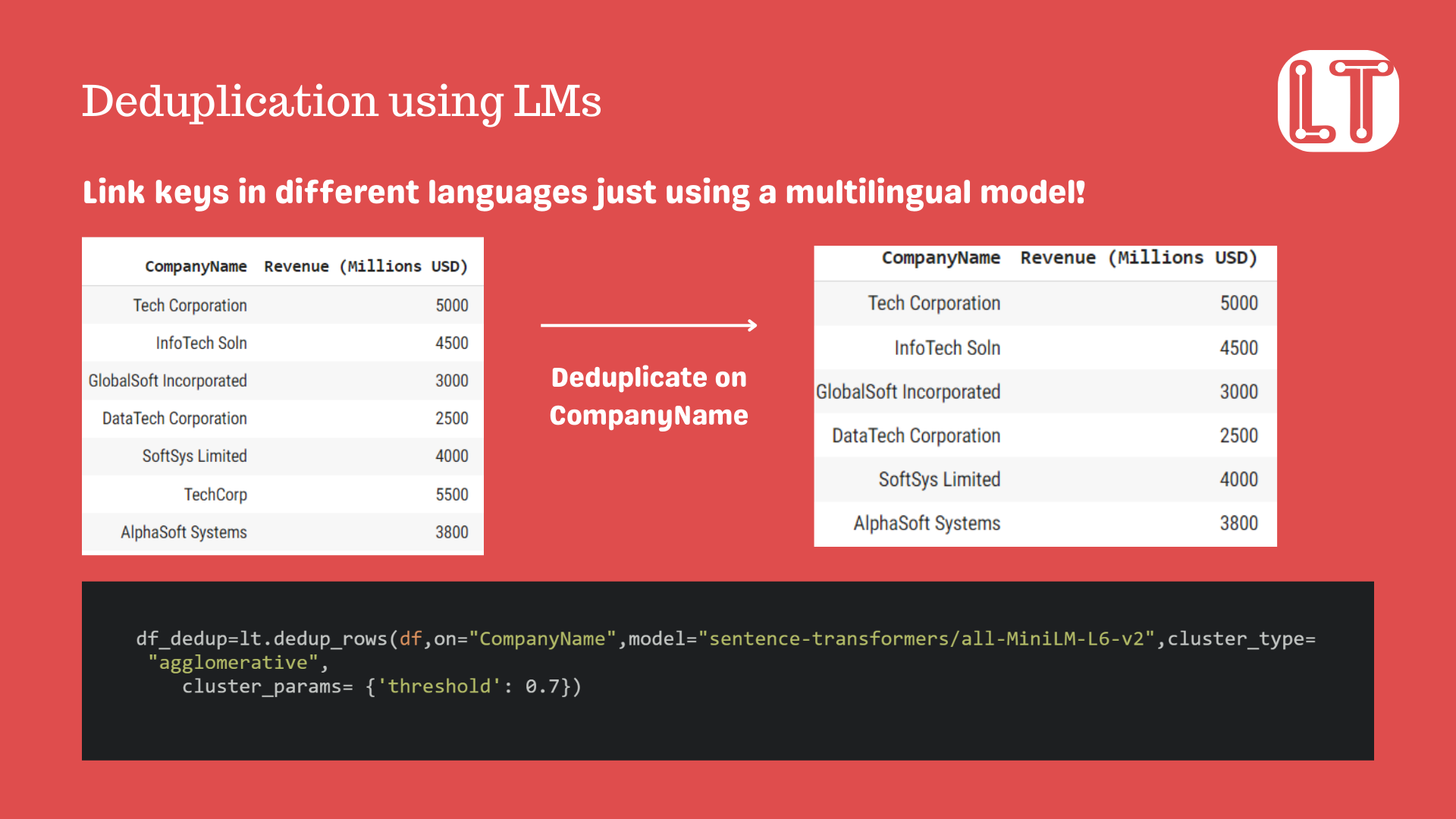The width and height of the screenshot is (1456, 819).
Task: Click 'GlobalSoft Incorporated' in the left table
Action: pyautogui.click(x=168, y=381)
